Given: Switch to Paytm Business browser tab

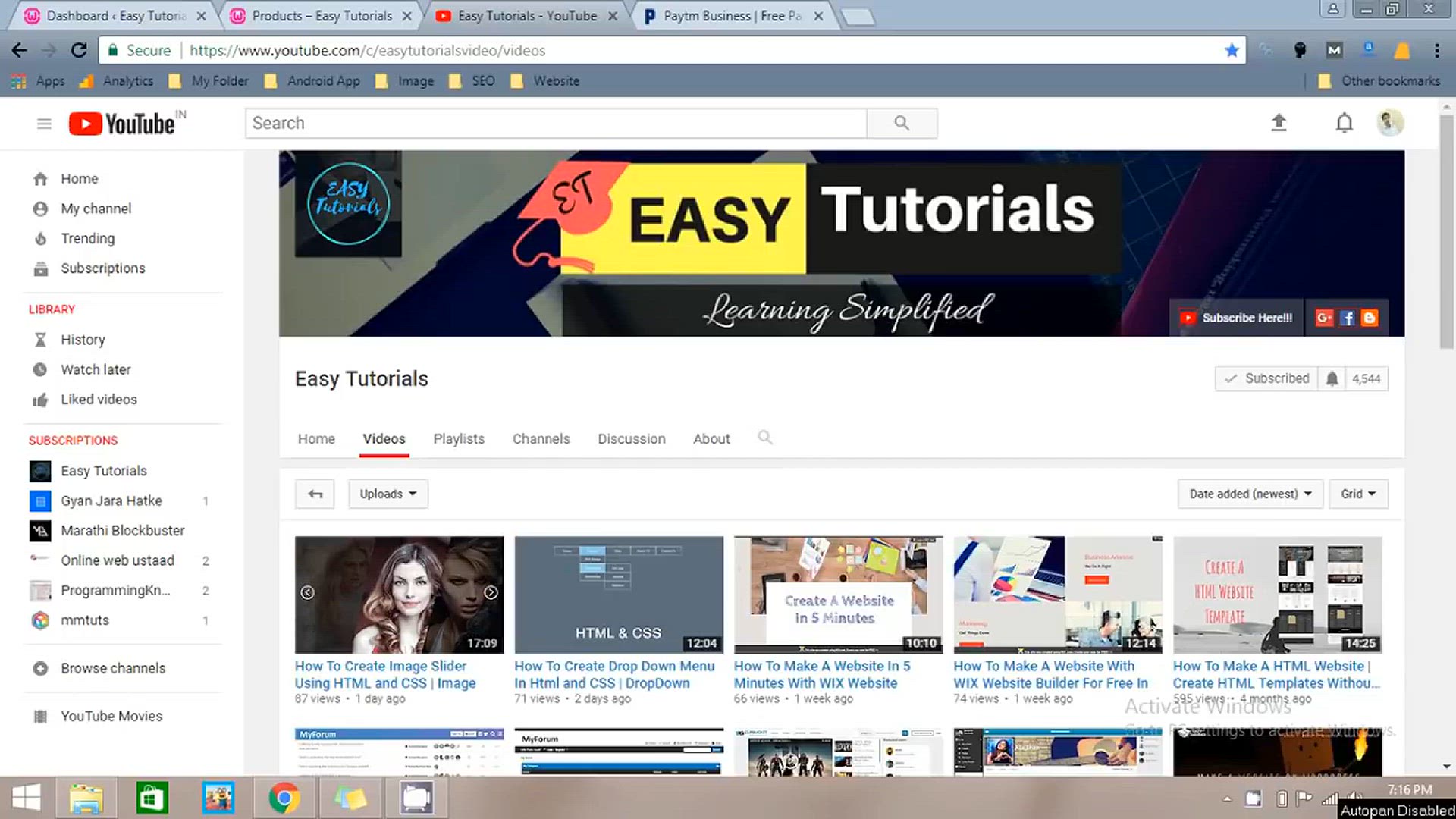Looking at the screenshot, I should [732, 16].
